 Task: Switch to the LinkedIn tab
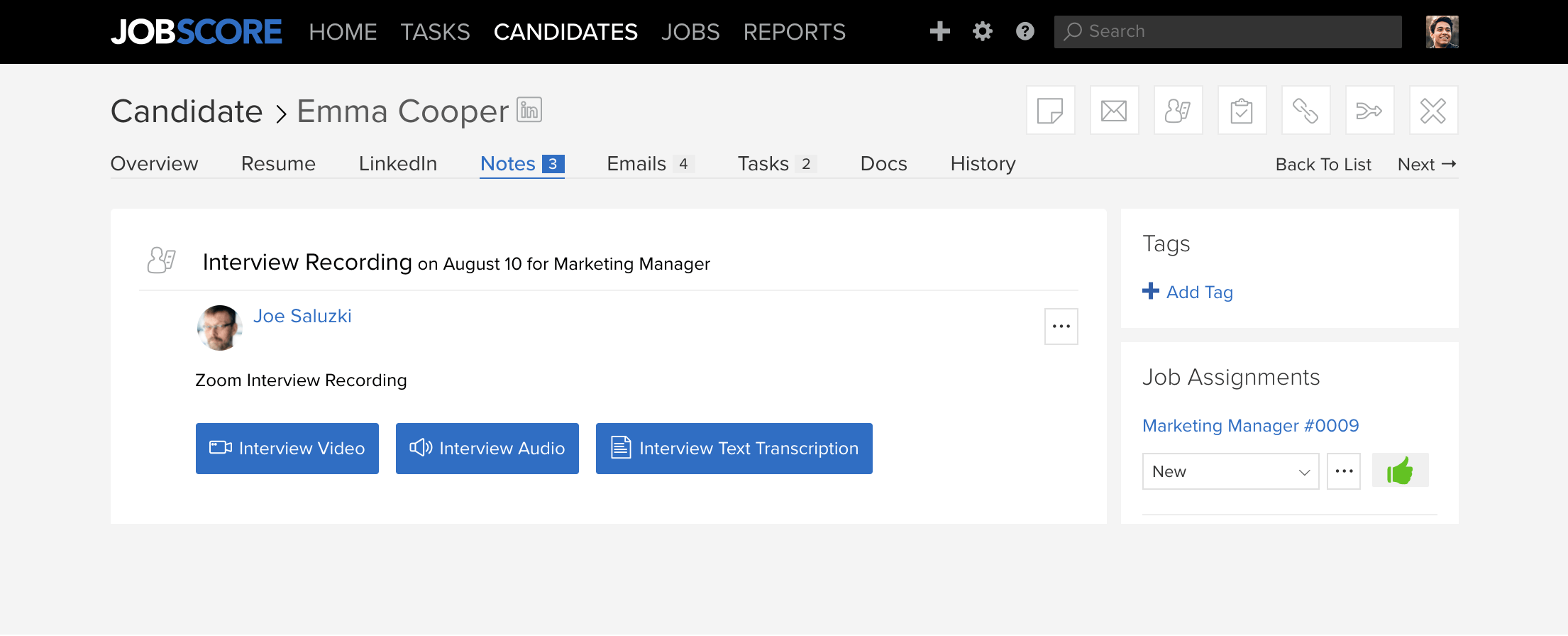click(x=398, y=164)
